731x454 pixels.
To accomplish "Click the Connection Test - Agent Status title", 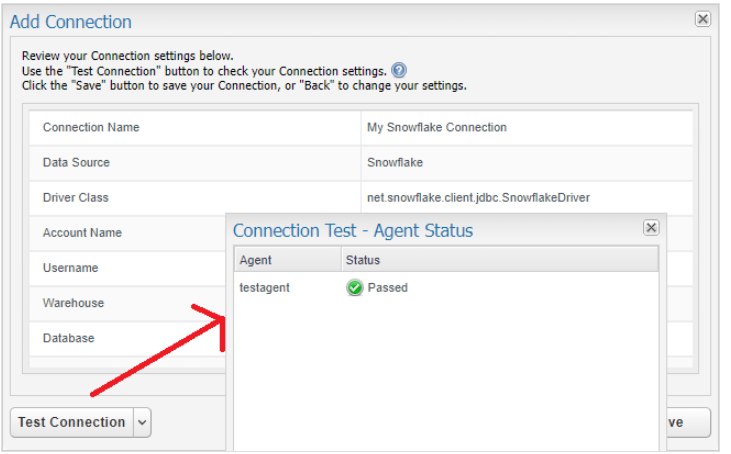I will (x=353, y=231).
